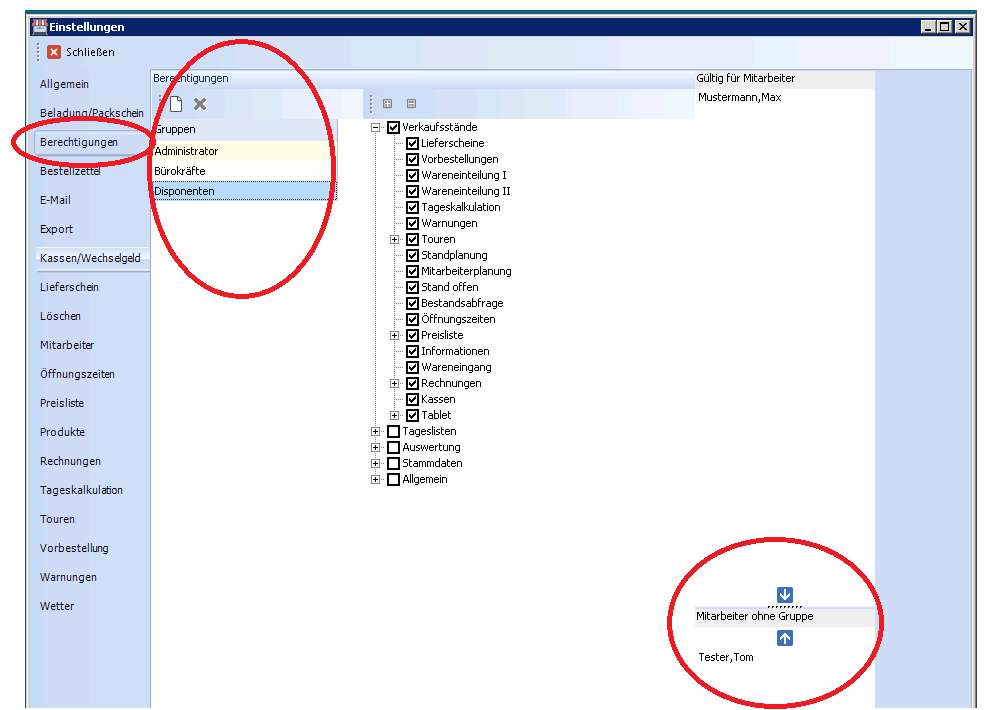This screenshot has height=710, width=985.
Task: Click the blue down arrow button
Action: click(x=785, y=595)
